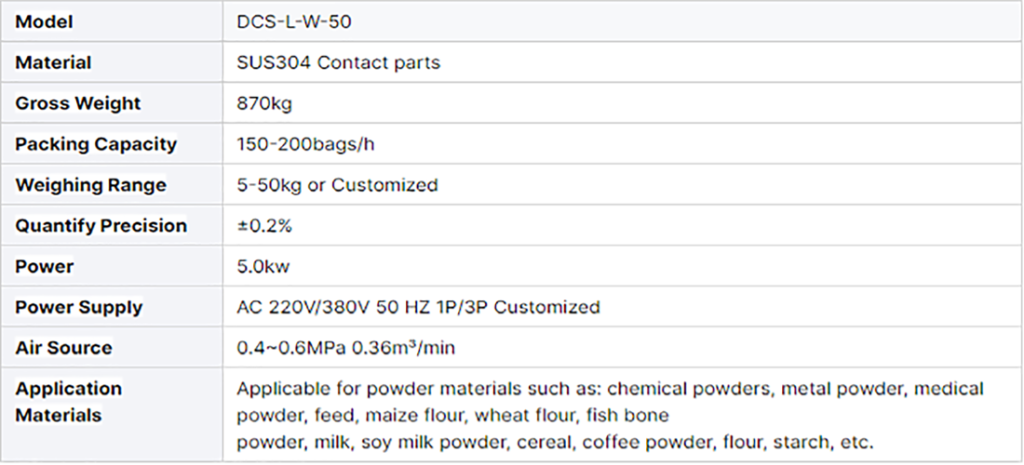This screenshot has height=465, width=1024.
Task: Click the Quantify Precision label
Action: tap(101, 226)
